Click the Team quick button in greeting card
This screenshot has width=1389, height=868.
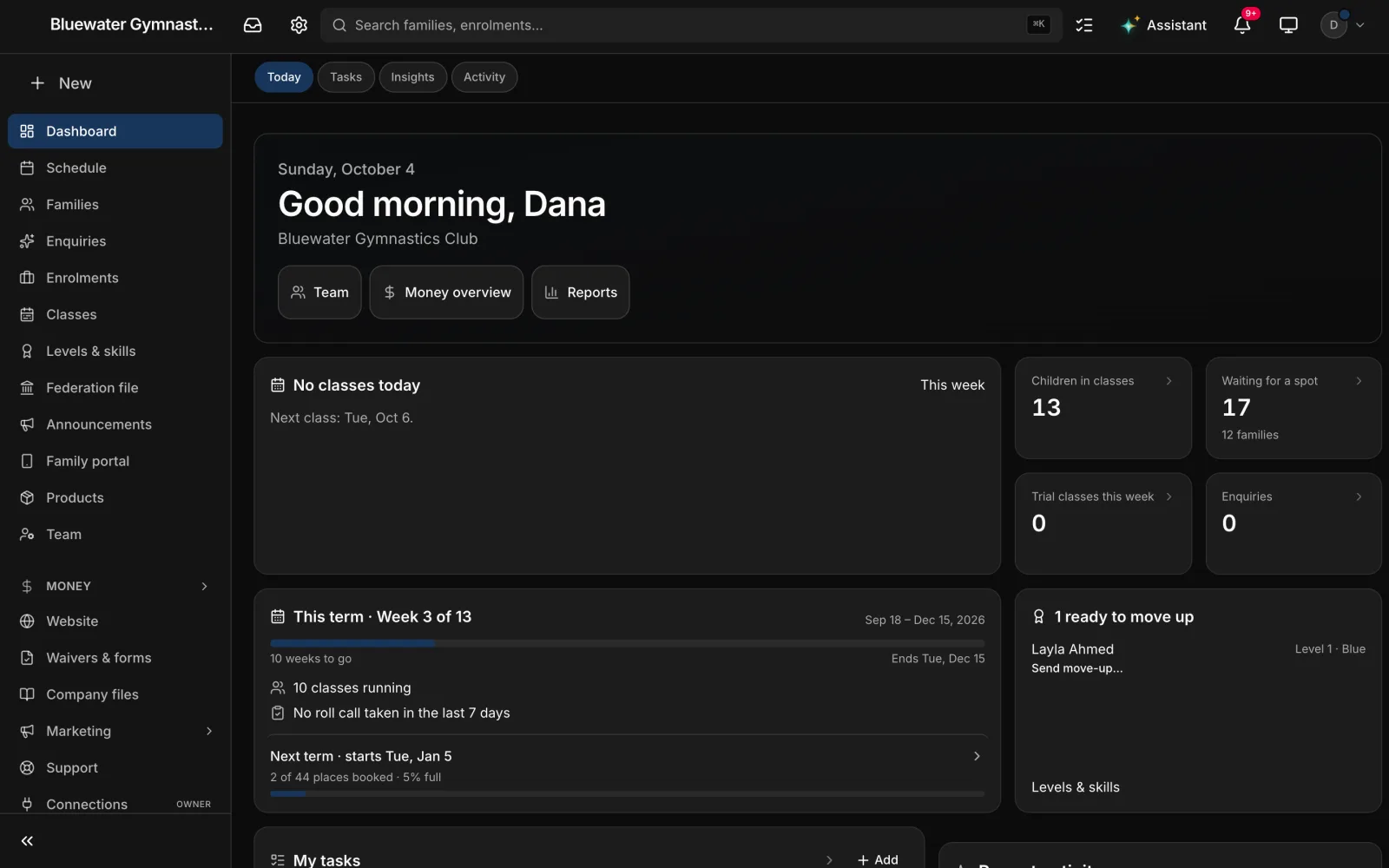tap(319, 293)
